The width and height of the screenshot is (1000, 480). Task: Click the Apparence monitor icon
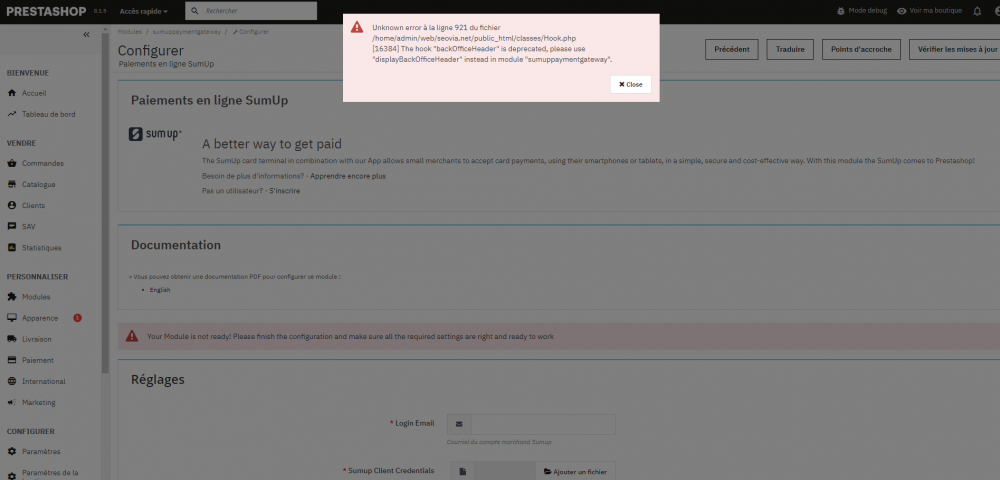(11, 318)
